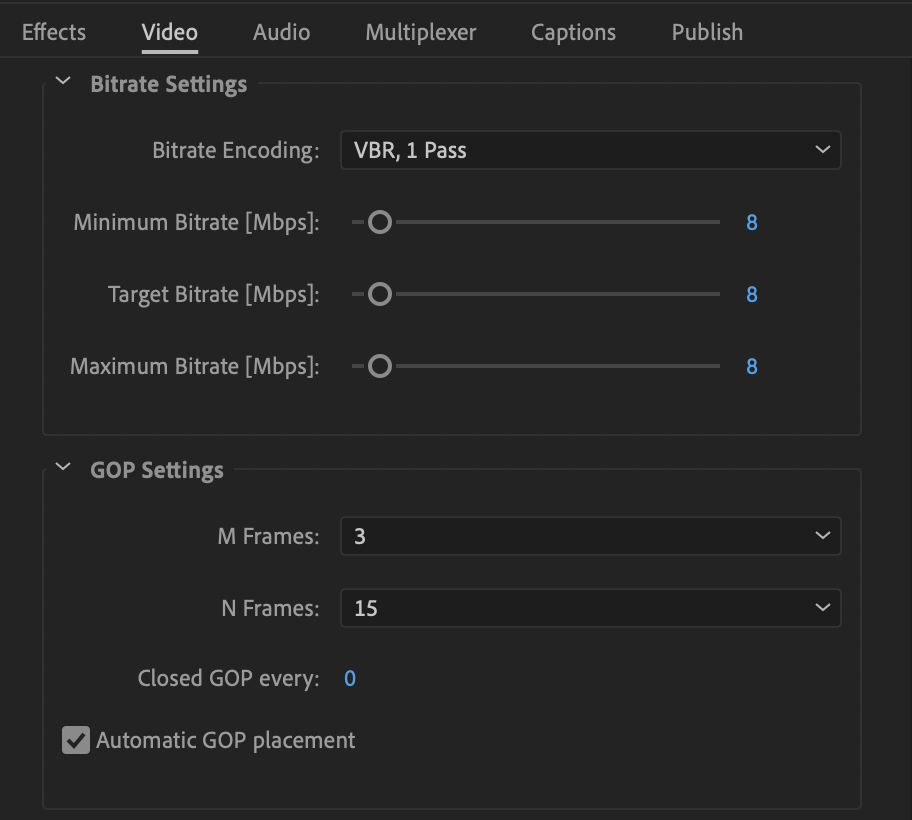
Task: Select the Video tab
Action: 169,32
